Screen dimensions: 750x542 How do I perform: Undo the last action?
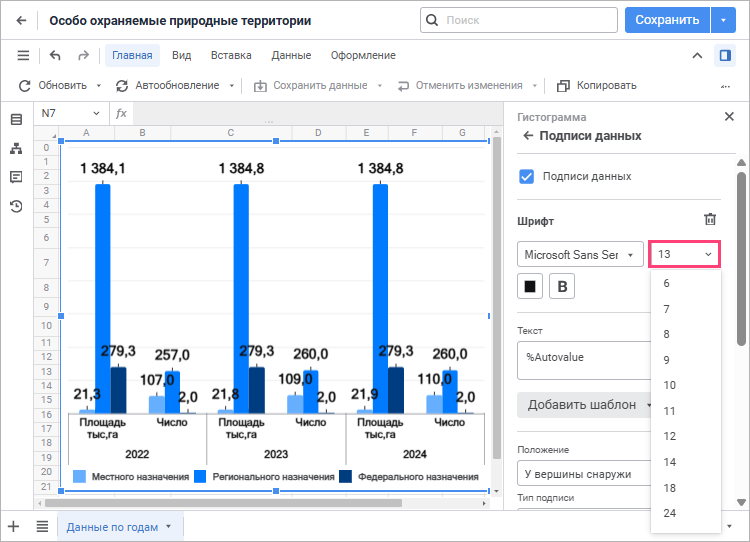click(55, 55)
